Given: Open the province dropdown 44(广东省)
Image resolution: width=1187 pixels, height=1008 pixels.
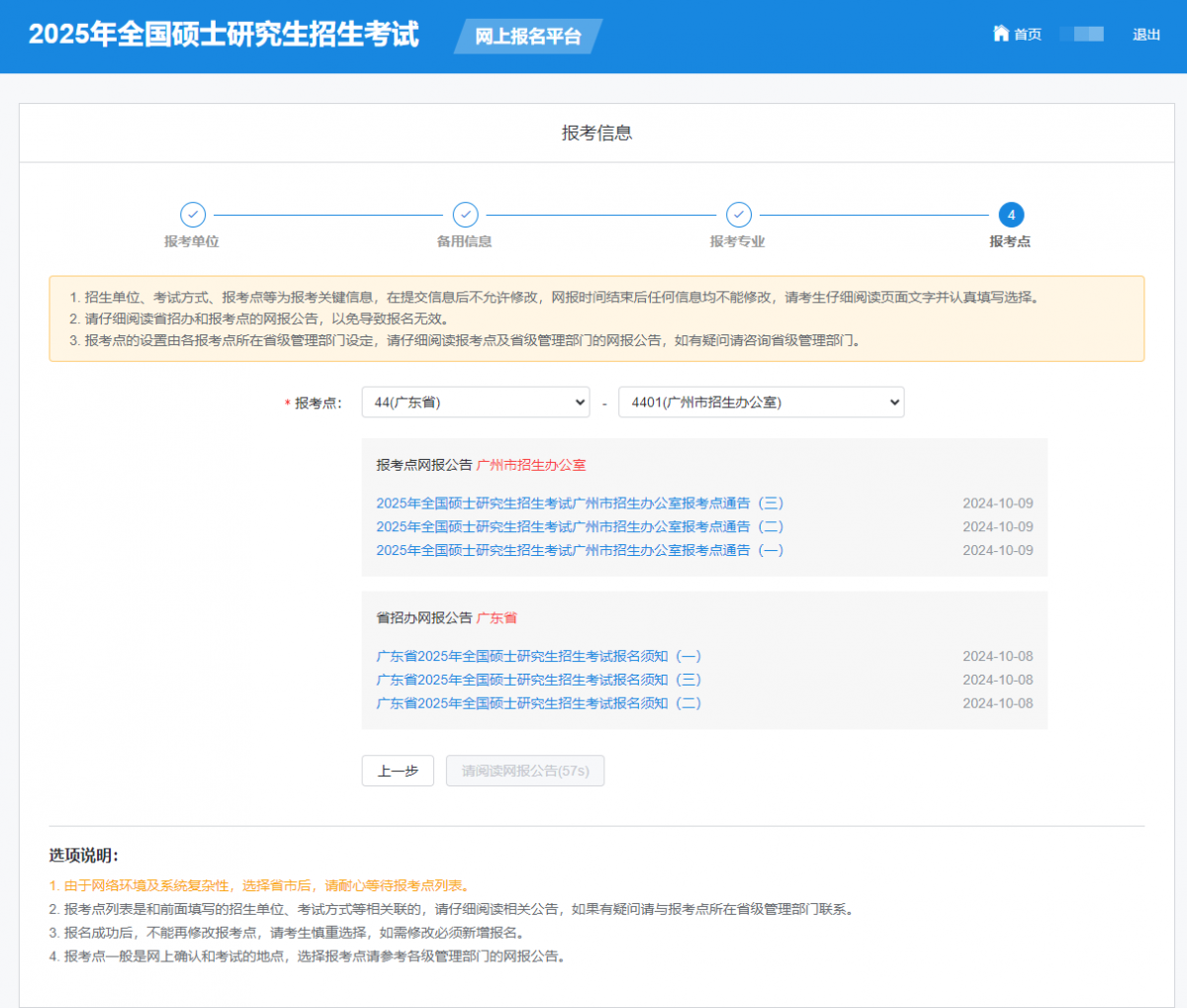Looking at the screenshot, I should pos(476,403).
